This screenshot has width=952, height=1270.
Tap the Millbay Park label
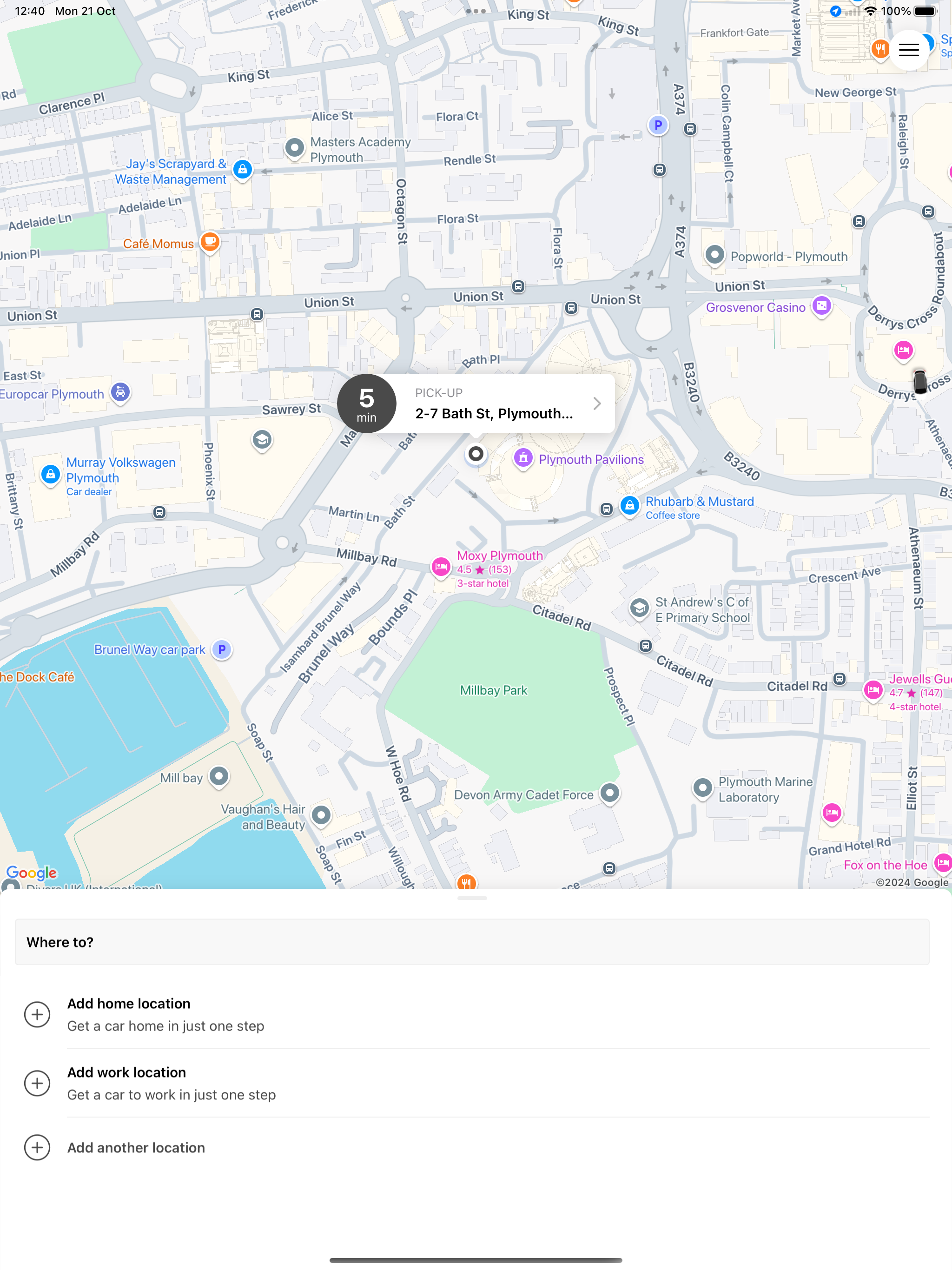click(494, 691)
